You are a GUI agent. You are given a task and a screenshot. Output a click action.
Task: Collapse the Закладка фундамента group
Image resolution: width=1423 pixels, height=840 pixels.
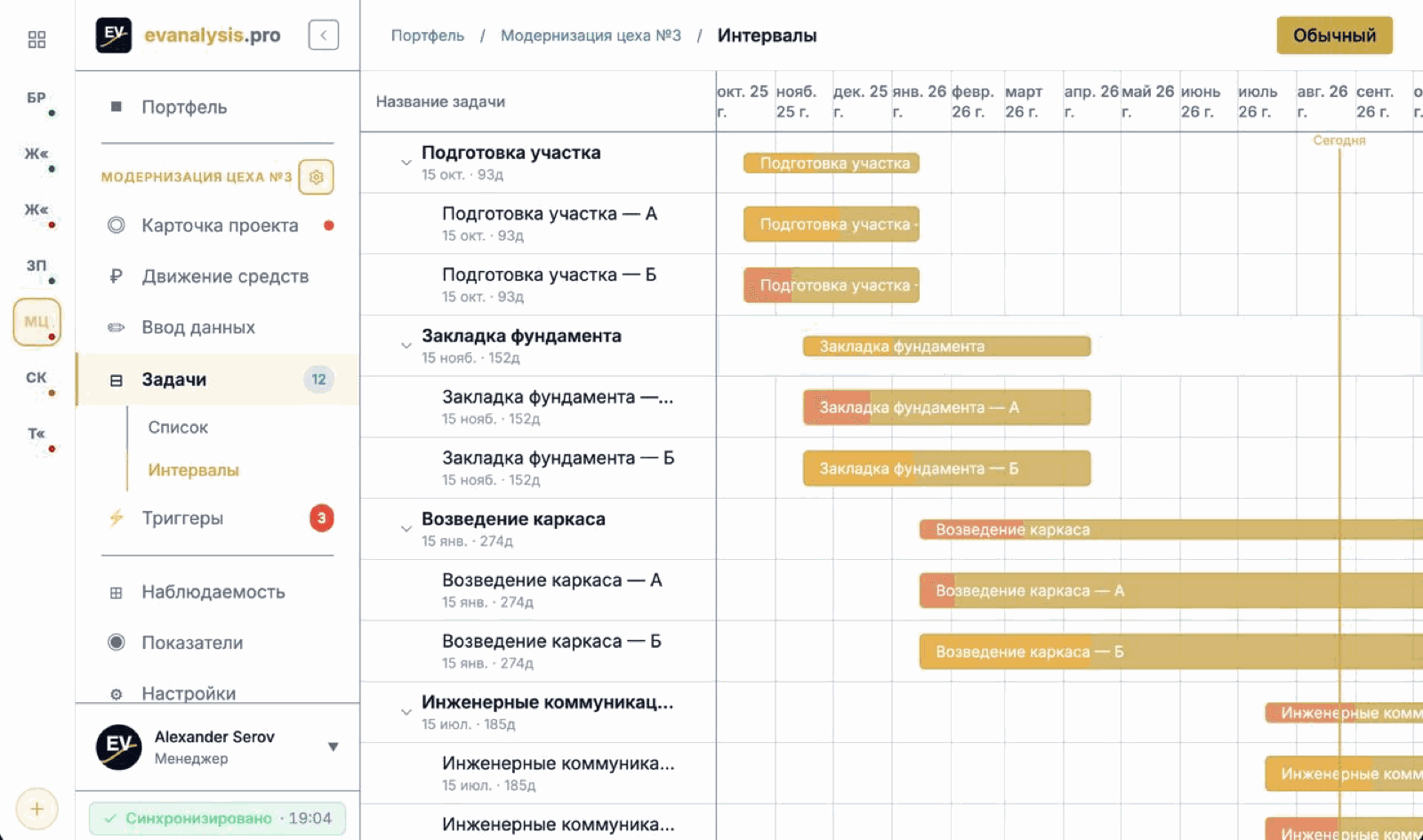[x=406, y=346]
